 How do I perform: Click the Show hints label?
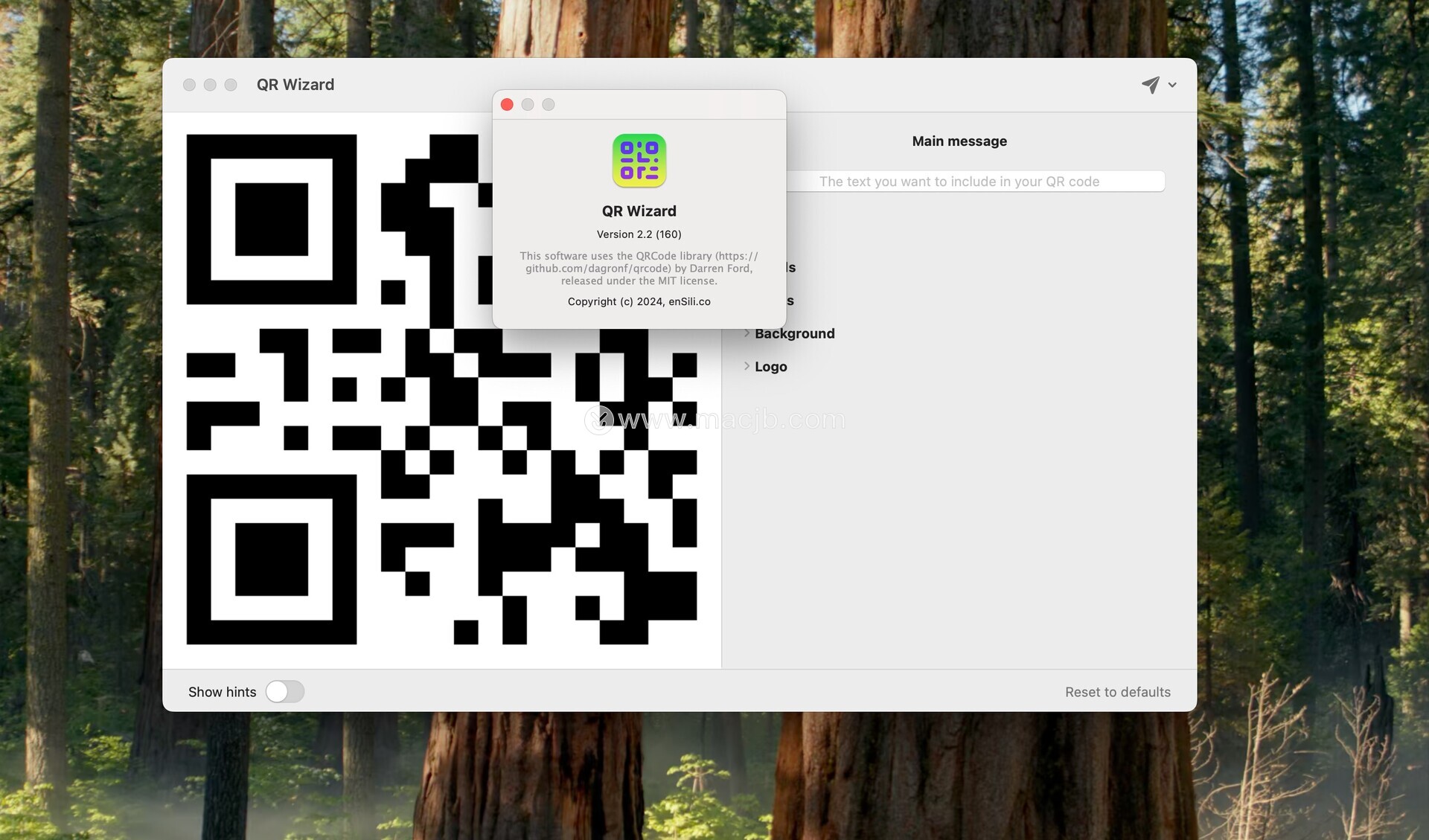click(x=222, y=692)
